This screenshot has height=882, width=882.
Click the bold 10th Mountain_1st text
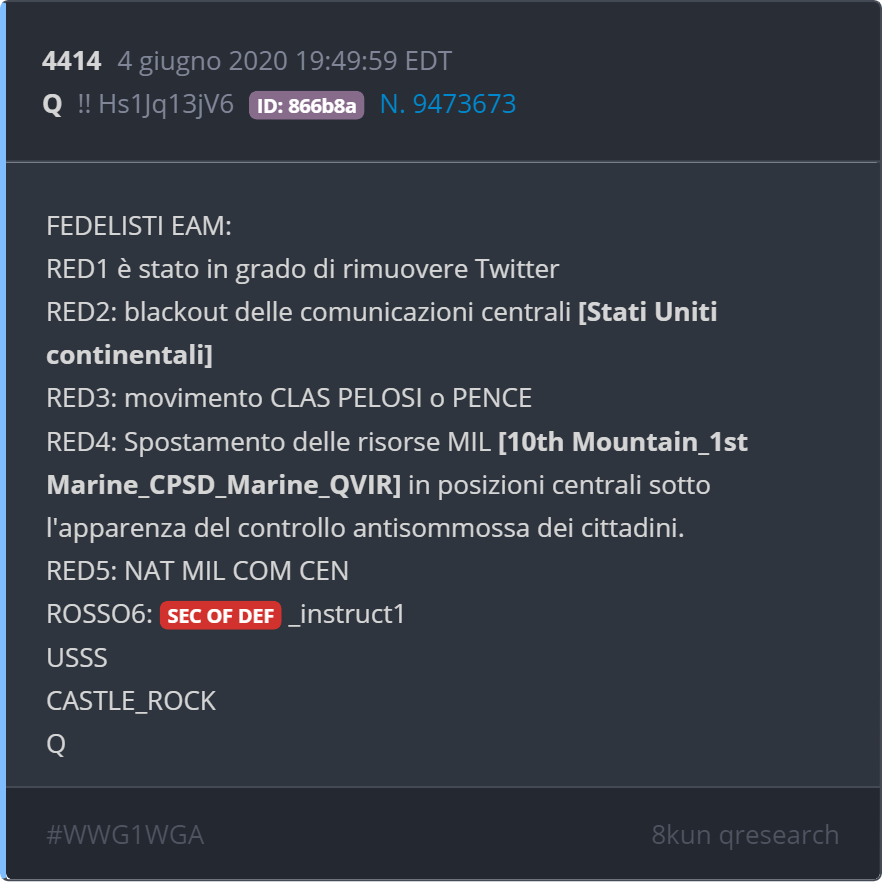pos(622,442)
